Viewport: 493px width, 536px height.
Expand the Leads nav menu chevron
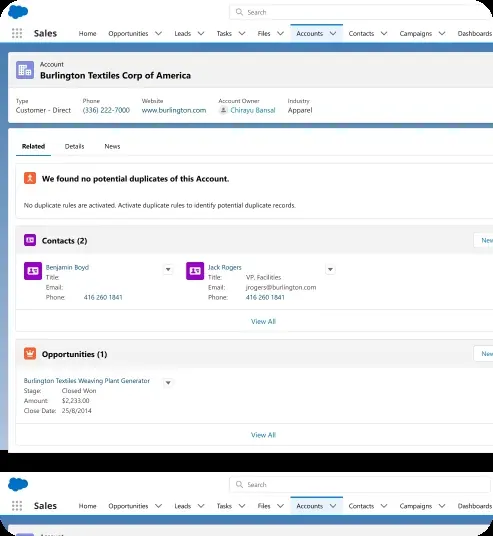coord(201,33)
